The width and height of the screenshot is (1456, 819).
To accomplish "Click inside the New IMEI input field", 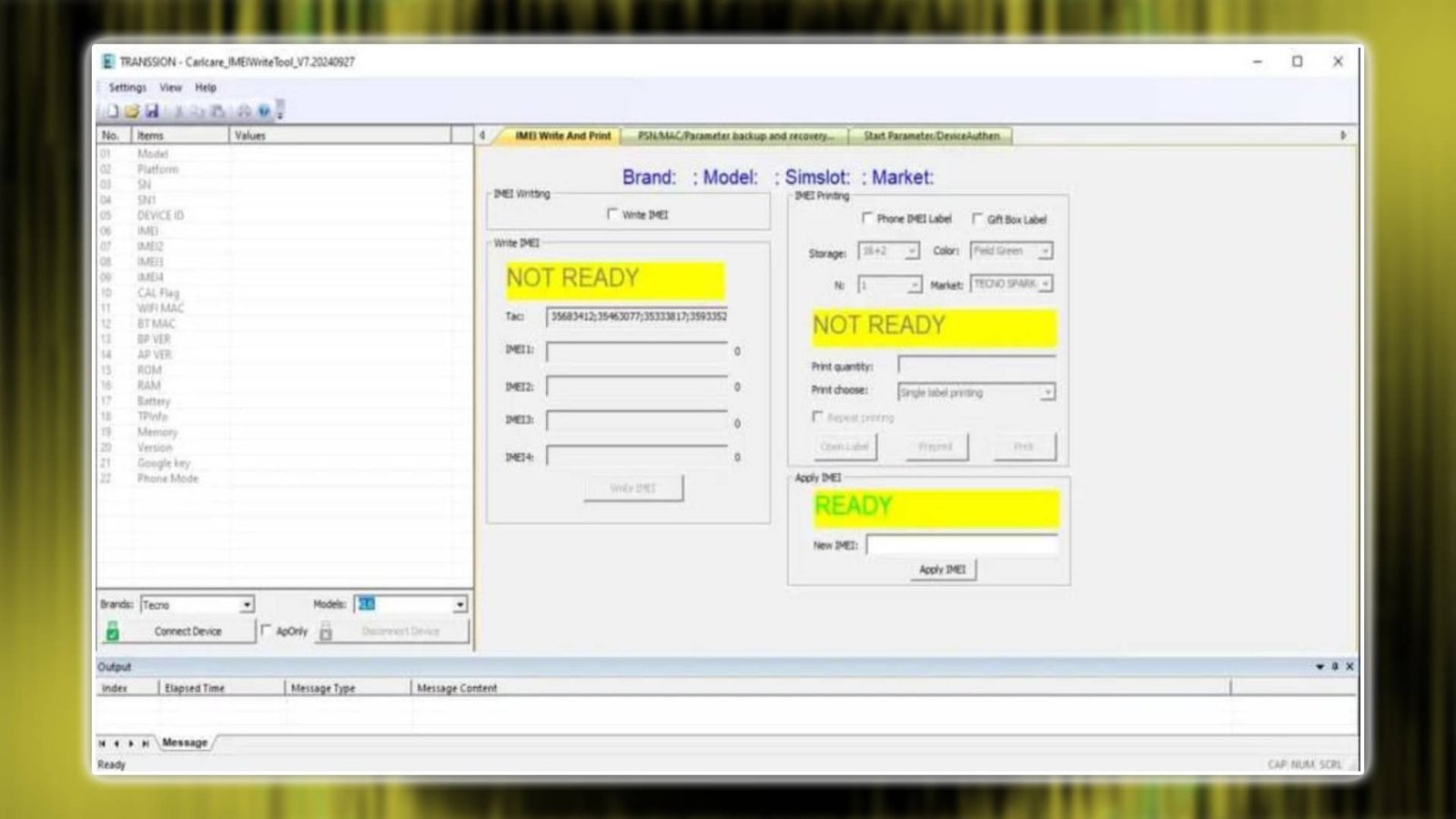I will [960, 544].
